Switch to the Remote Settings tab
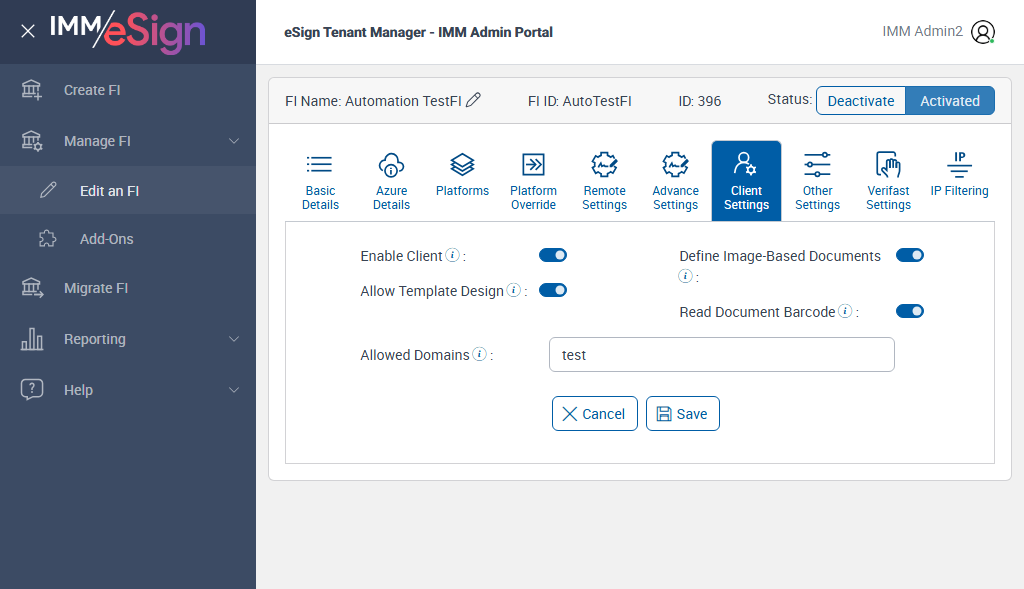This screenshot has width=1024, height=589. [x=604, y=180]
